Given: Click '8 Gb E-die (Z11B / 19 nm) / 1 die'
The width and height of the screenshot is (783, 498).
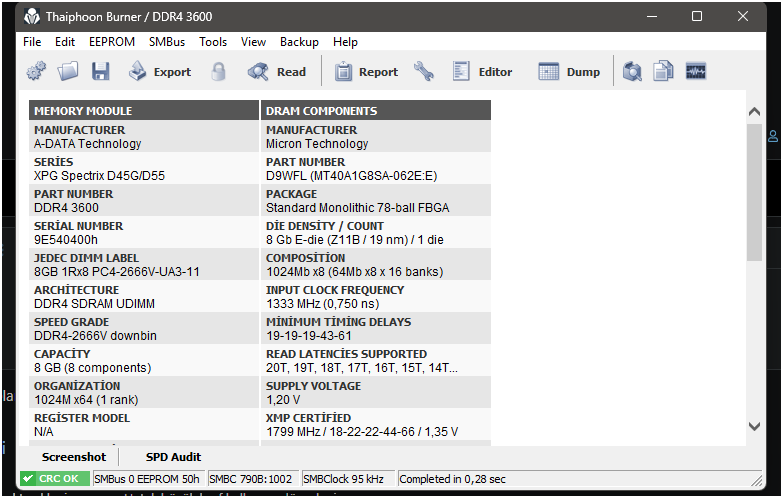Looking at the screenshot, I should pyautogui.click(x=355, y=240).
